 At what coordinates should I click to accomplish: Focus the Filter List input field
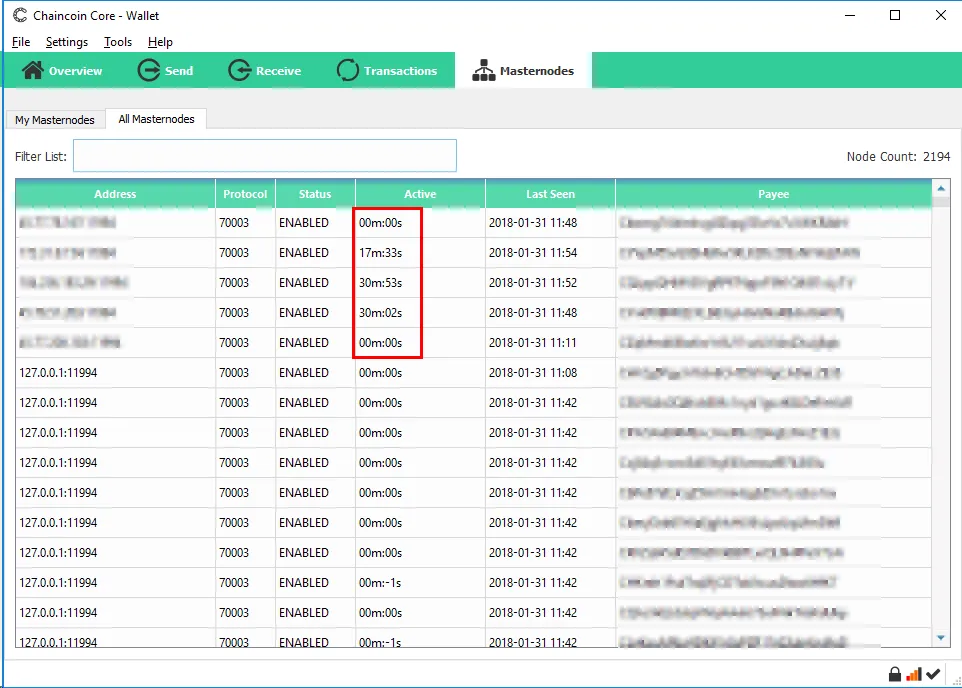(265, 156)
